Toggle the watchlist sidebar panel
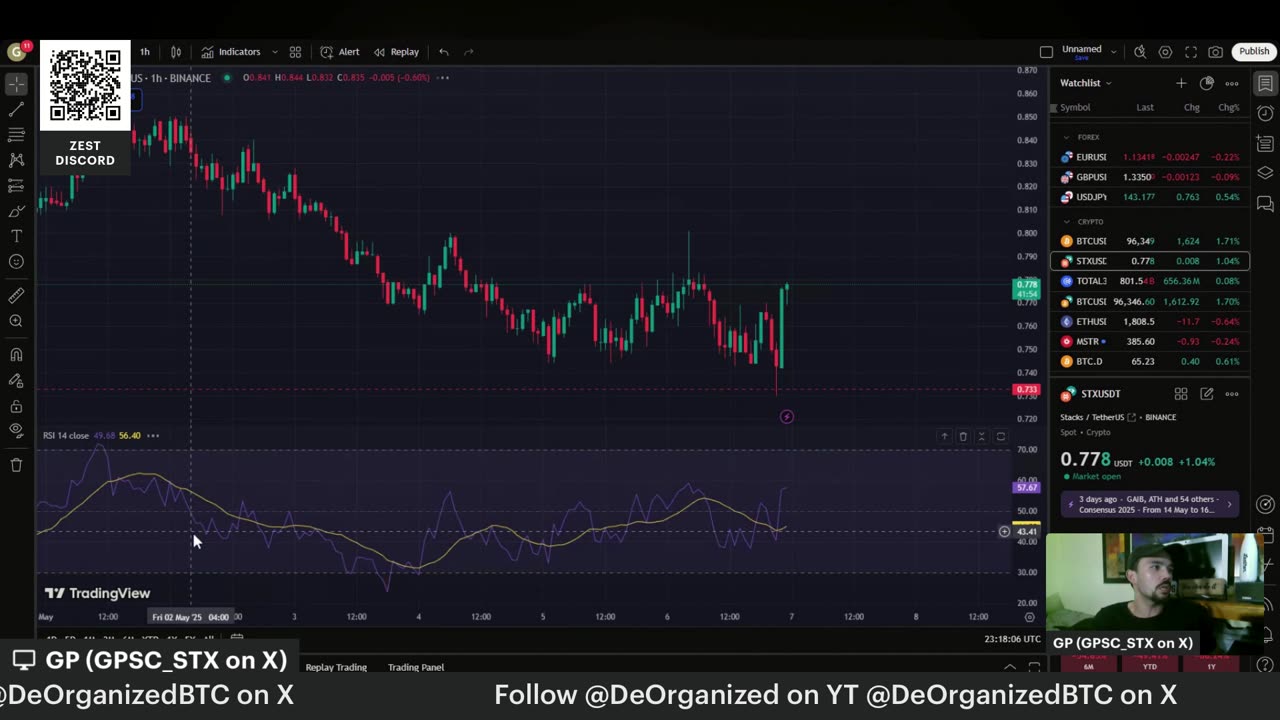1280x720 pixels. pos(1265,83)
